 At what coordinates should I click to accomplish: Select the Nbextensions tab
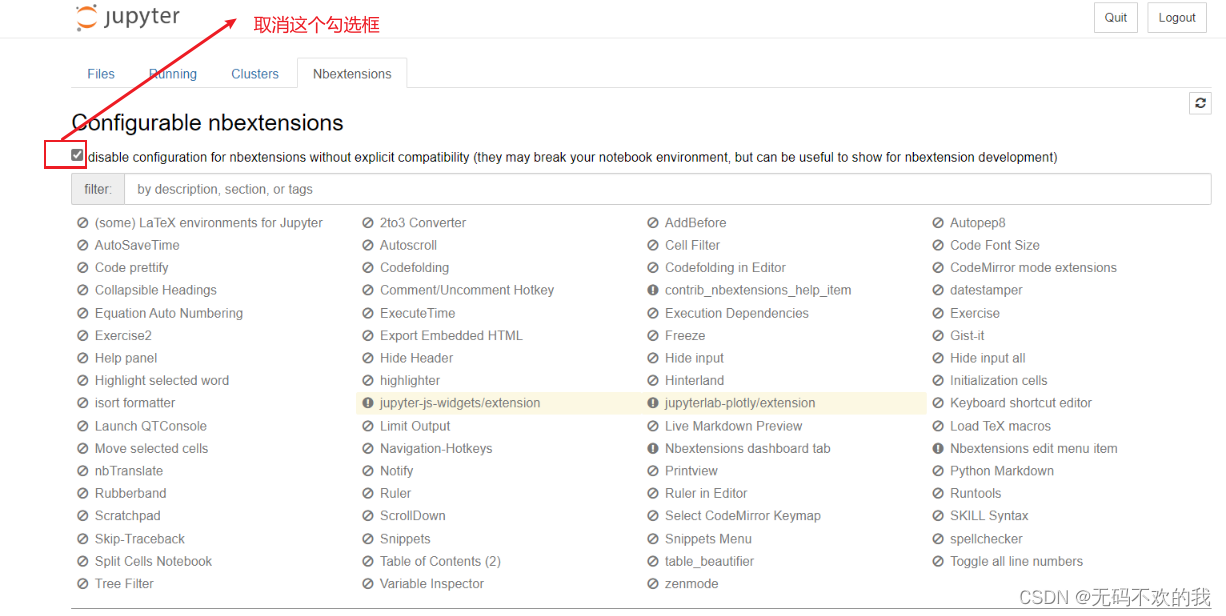352,74
